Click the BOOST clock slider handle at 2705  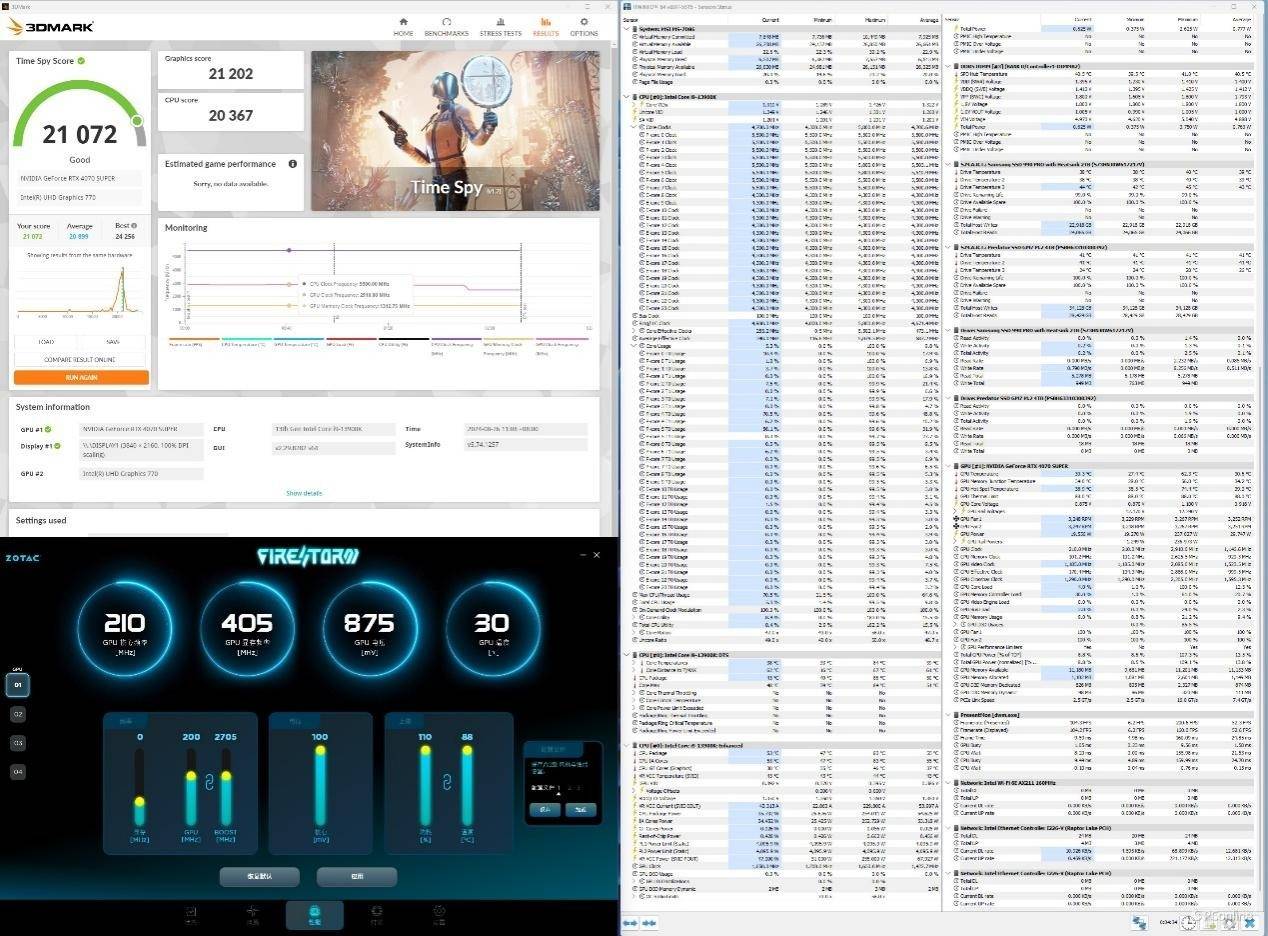click(226, 776)
